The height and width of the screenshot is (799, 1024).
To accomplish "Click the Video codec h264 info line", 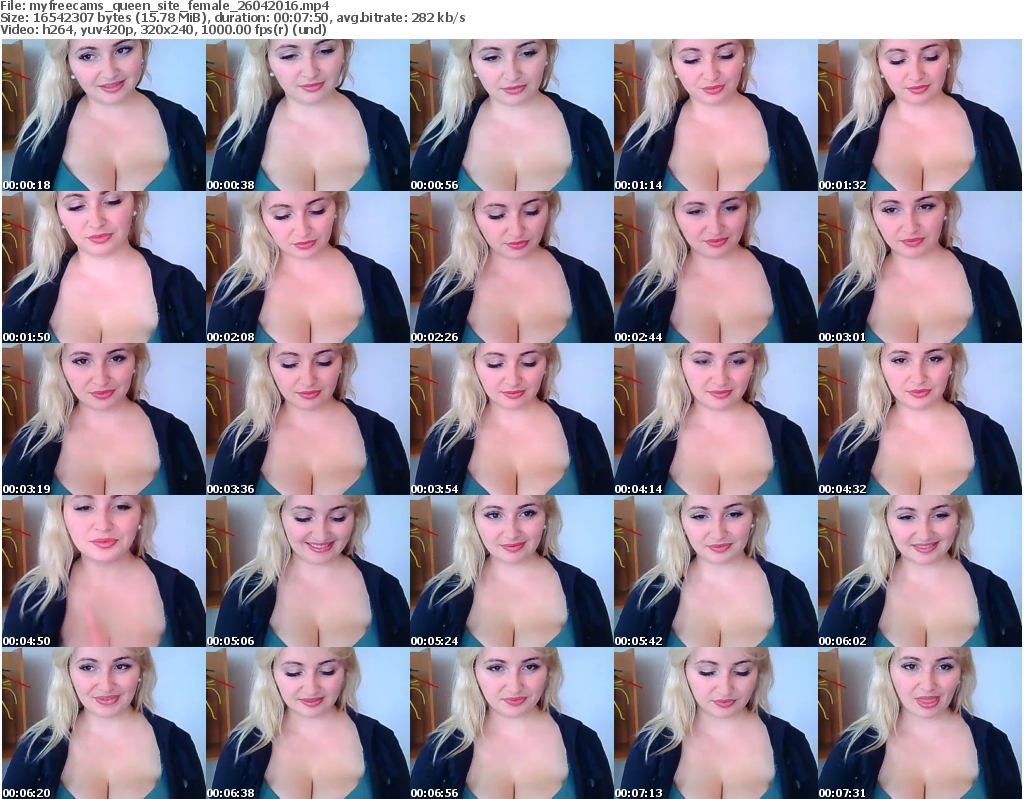I will (163, 29).
